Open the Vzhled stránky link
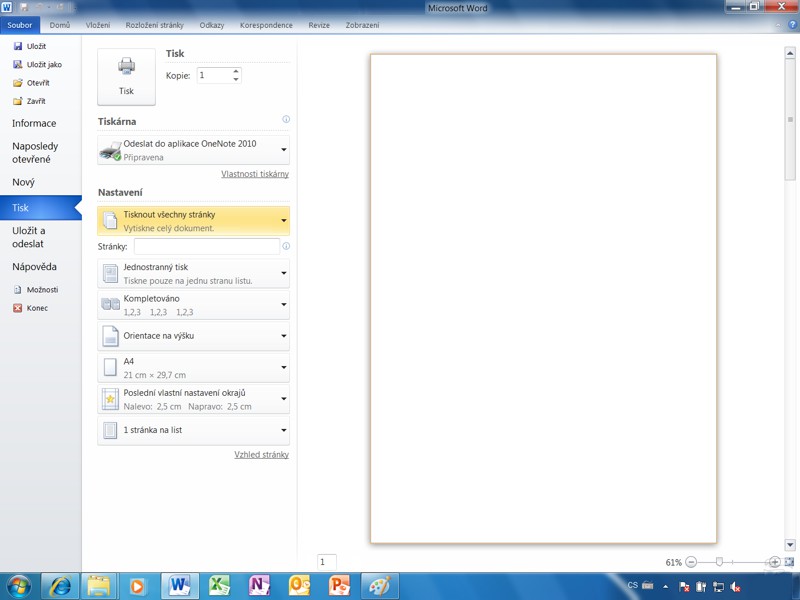 (262, 455)
